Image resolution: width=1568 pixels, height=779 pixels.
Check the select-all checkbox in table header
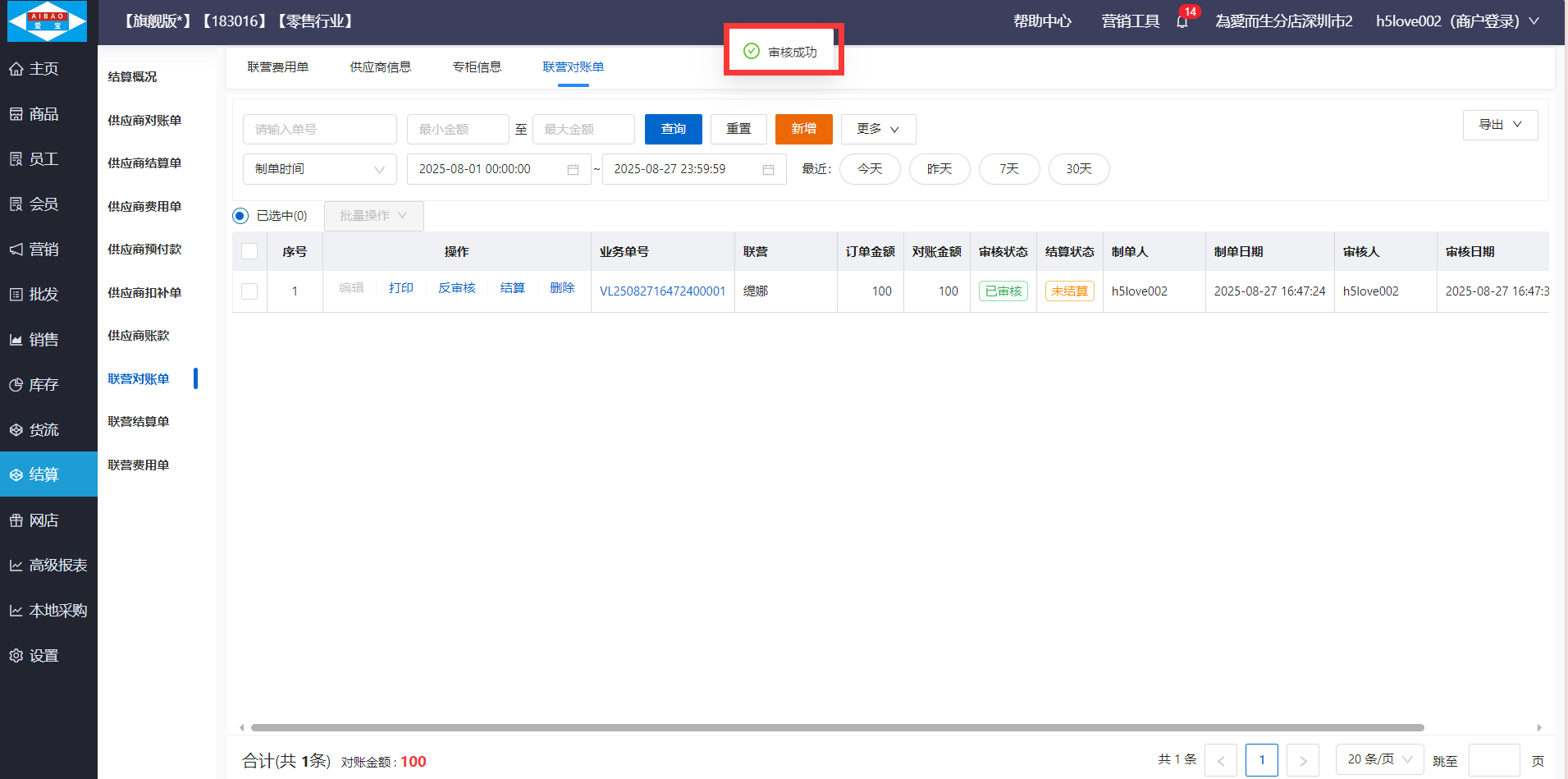click(x=249, y=251)
